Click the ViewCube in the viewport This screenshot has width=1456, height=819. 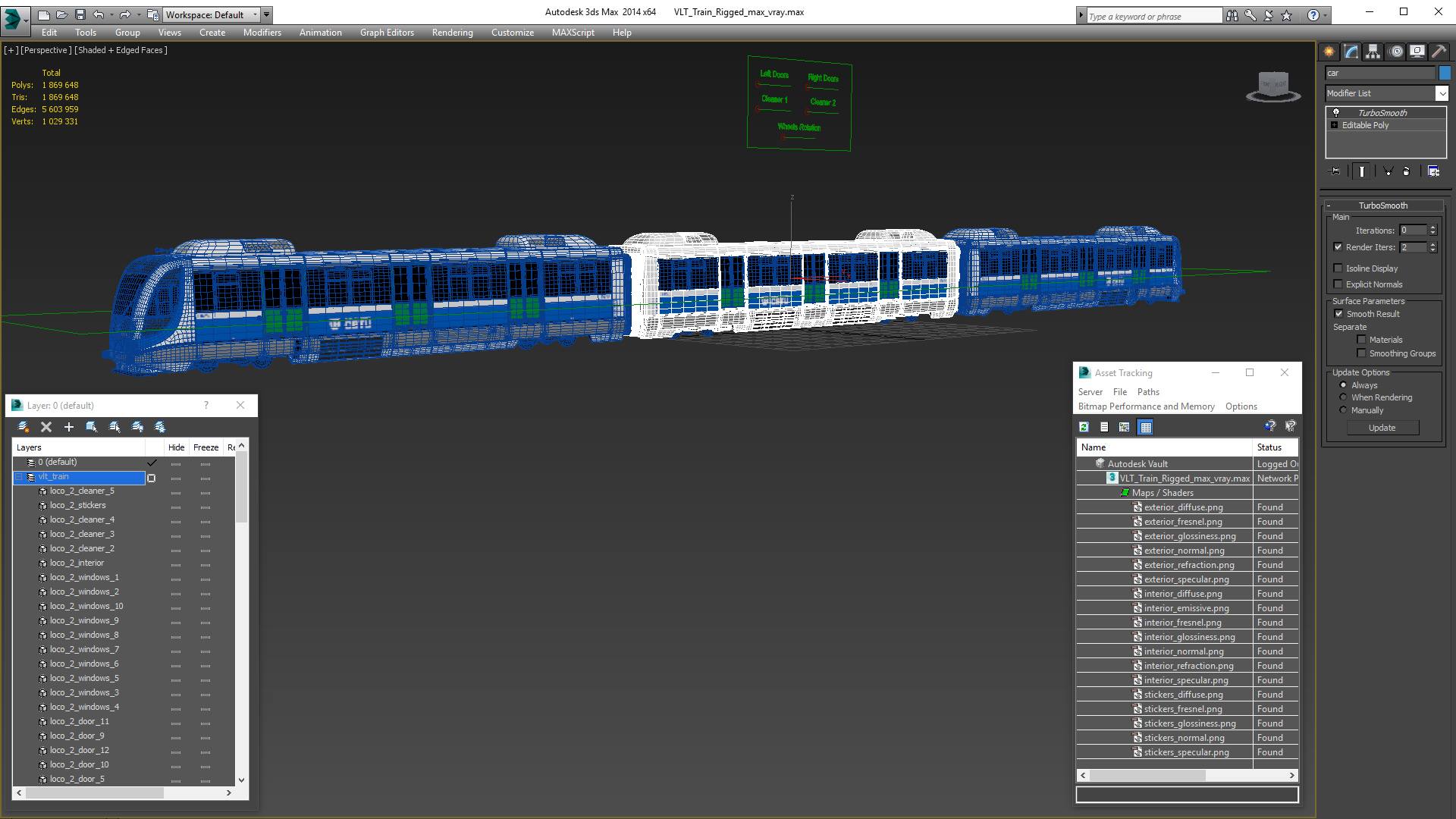tap(1273, 86)
